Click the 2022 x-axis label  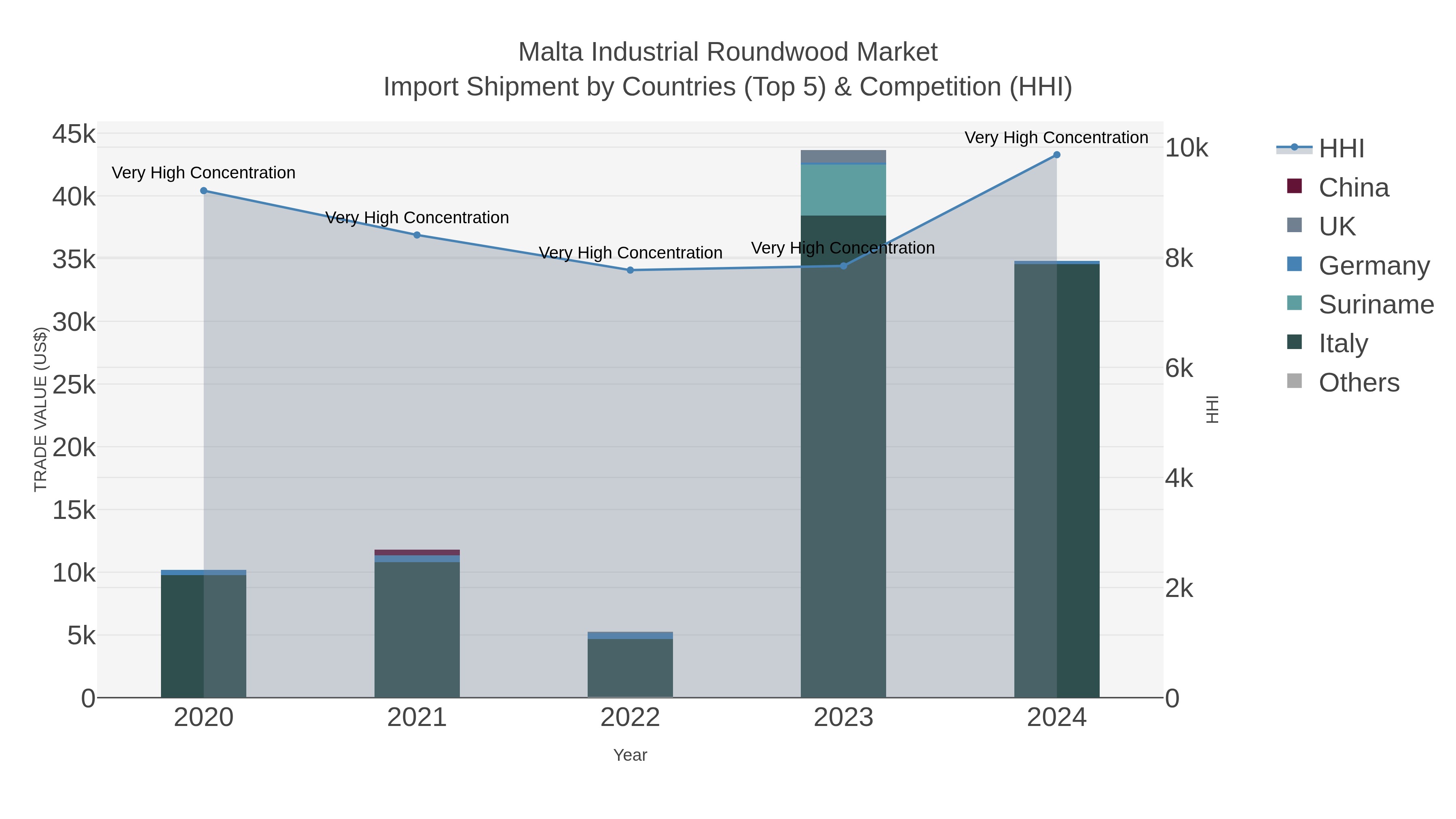coord(630,718)
